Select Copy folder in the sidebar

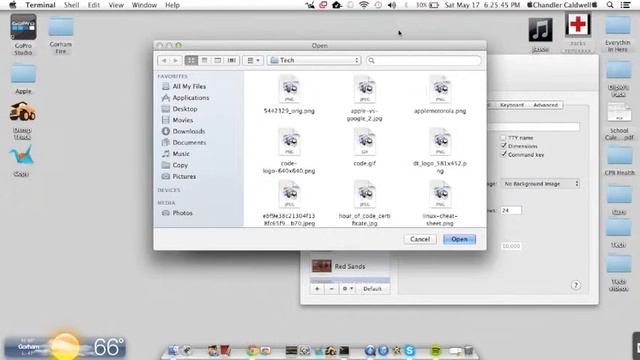175,165
